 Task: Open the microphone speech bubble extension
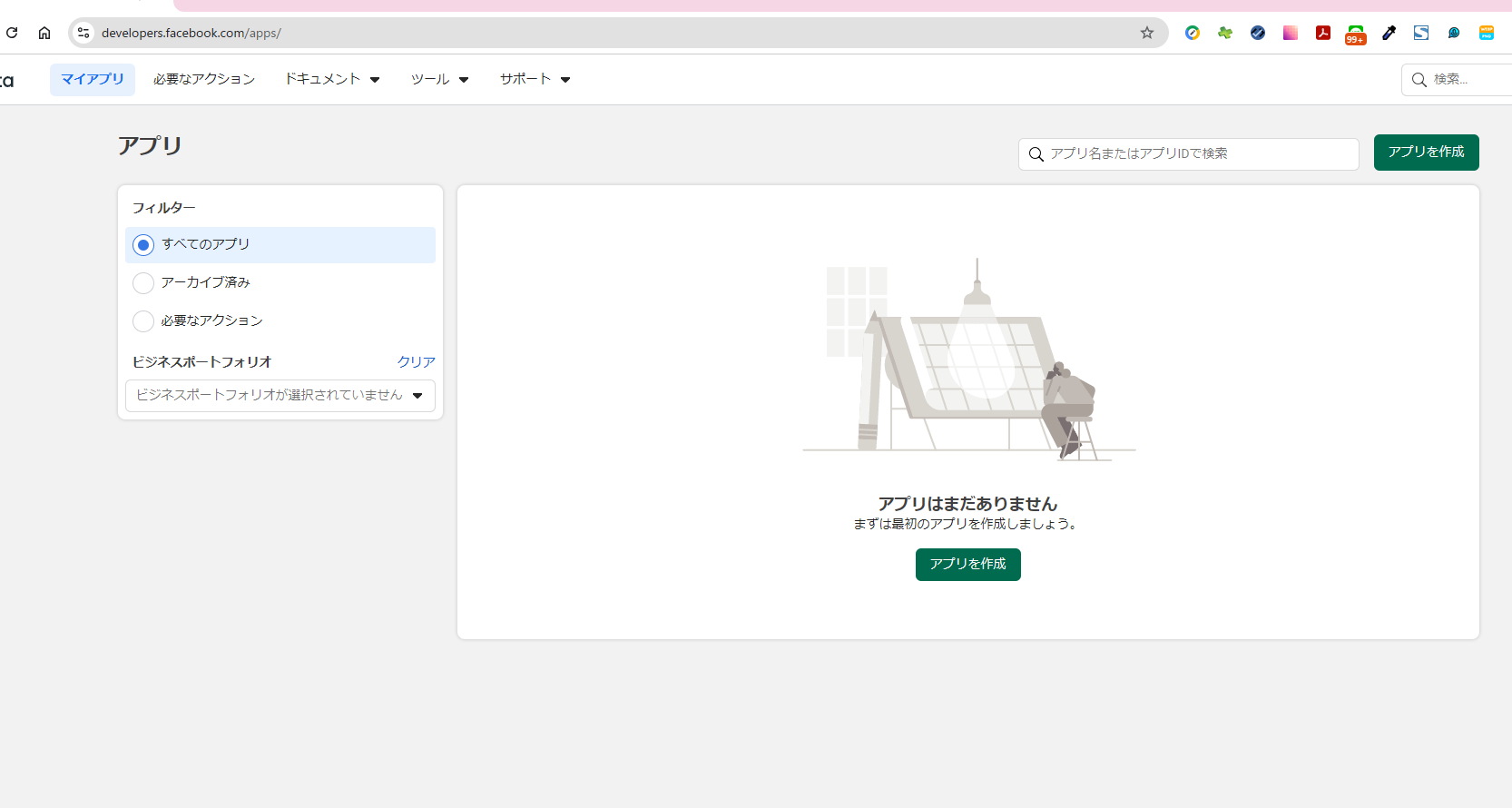point(1454,33)
